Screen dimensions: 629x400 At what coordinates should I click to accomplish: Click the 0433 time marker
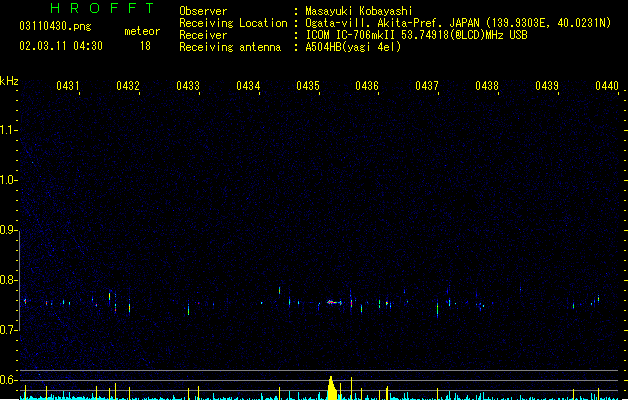click(188, 86)
